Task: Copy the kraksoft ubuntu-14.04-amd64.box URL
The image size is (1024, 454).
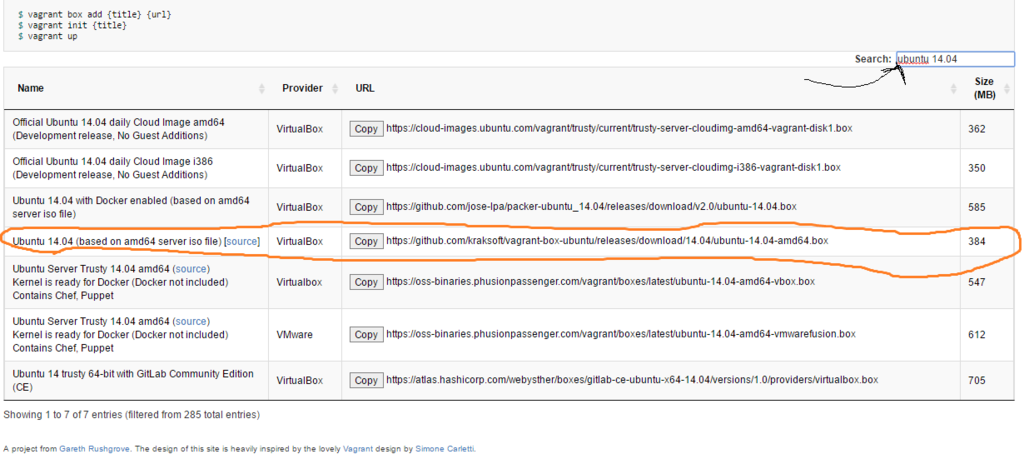Action: (x=366, y=241)
